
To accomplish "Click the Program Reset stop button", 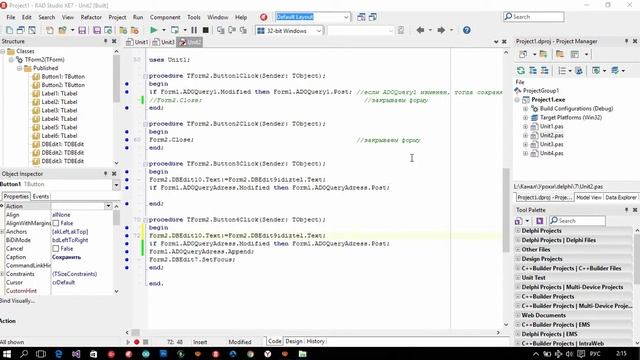I will click(x=206, y=30).
